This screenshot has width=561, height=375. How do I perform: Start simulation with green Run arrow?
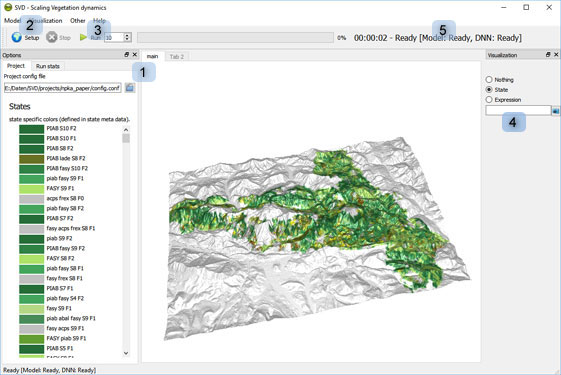tap(83, 37)
